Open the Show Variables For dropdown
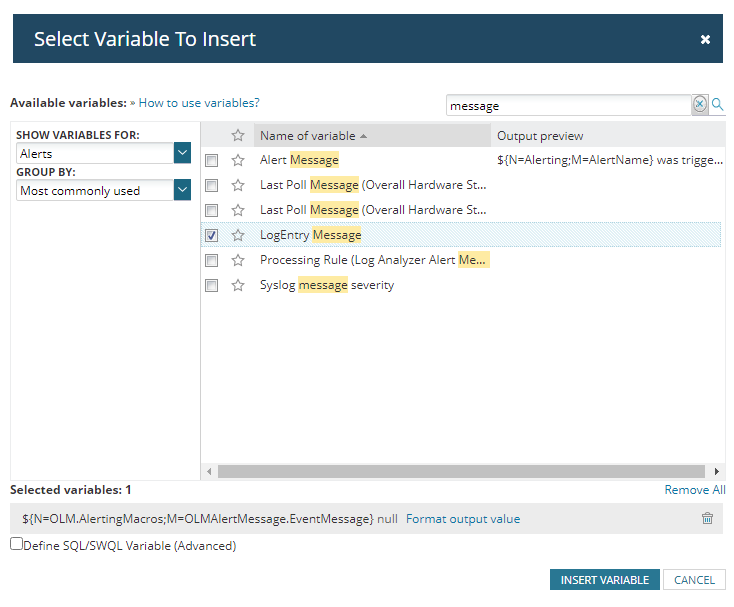 182,153
